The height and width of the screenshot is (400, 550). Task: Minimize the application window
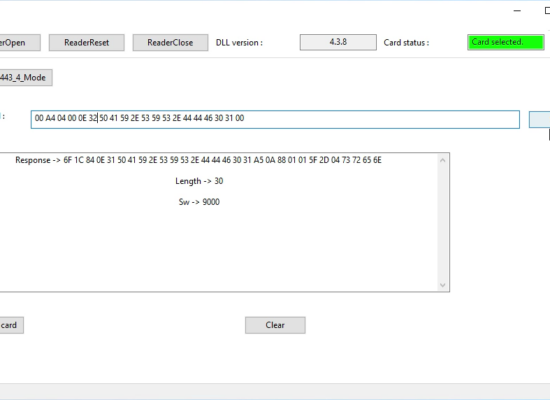click(x=517, y=11)
